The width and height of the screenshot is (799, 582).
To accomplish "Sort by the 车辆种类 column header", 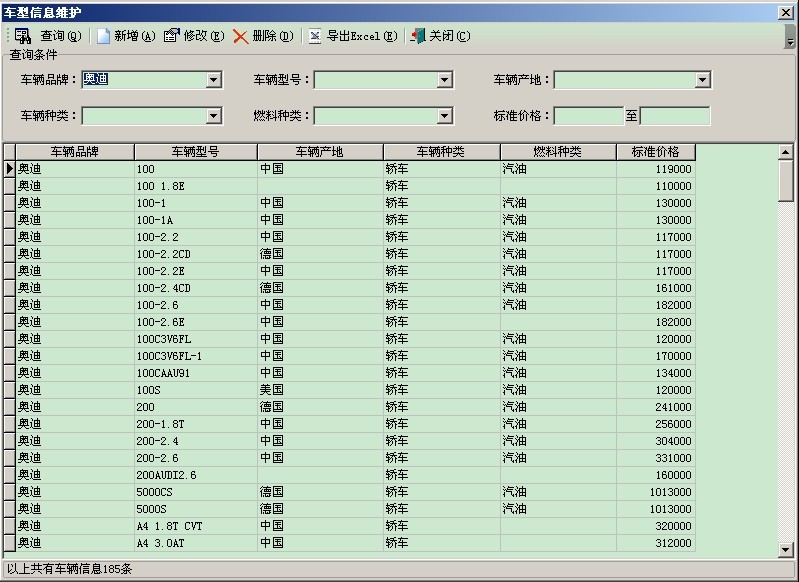I will (x=441, y=152).
